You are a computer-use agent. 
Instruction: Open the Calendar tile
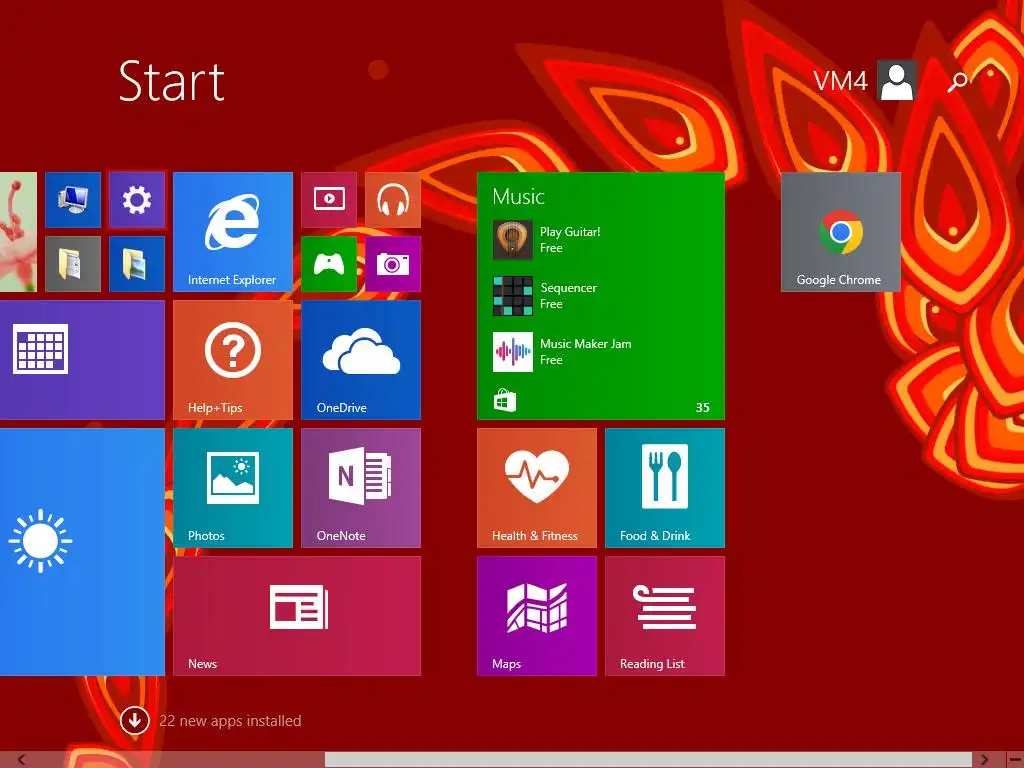pyautogui.click(x=82, y=360)
